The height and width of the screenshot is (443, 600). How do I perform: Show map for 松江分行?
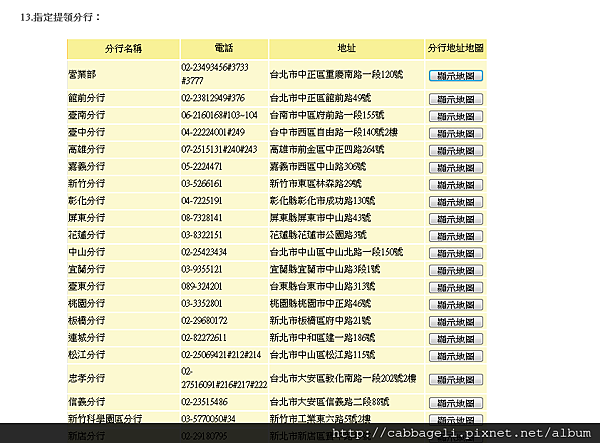tap(456, 356)
